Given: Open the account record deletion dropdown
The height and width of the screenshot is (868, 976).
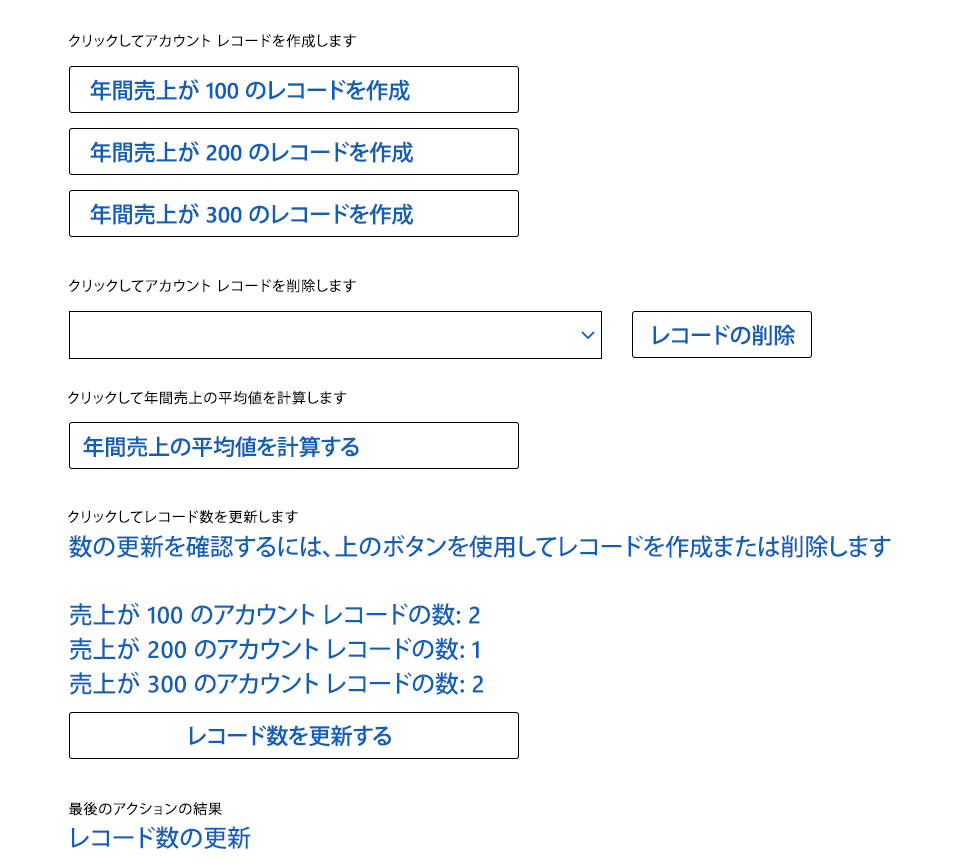Looking at the screenshot, I should point(335,335).
